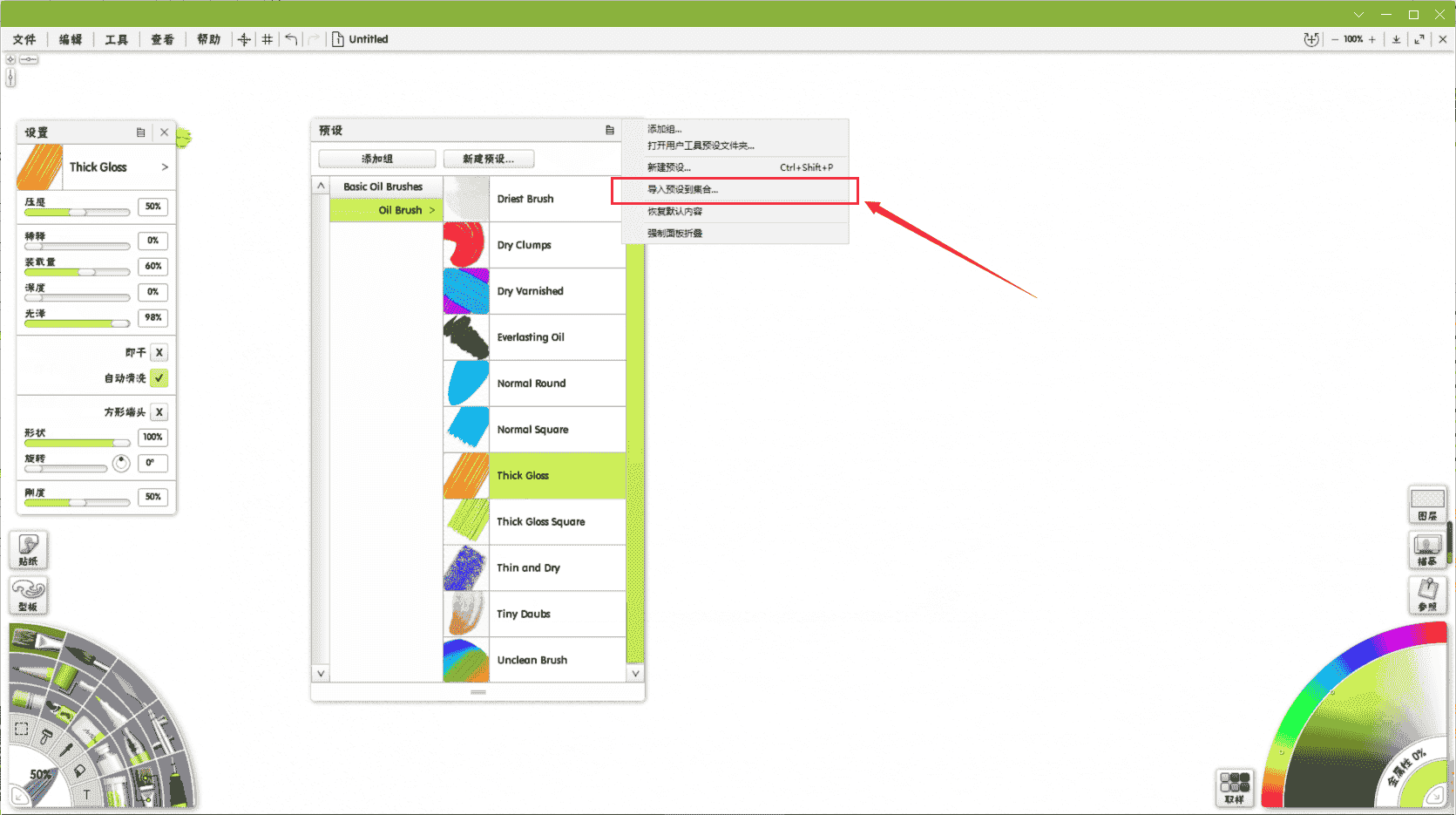Collapse the Basic Oil Brushes group arrow

click(321, 186)
